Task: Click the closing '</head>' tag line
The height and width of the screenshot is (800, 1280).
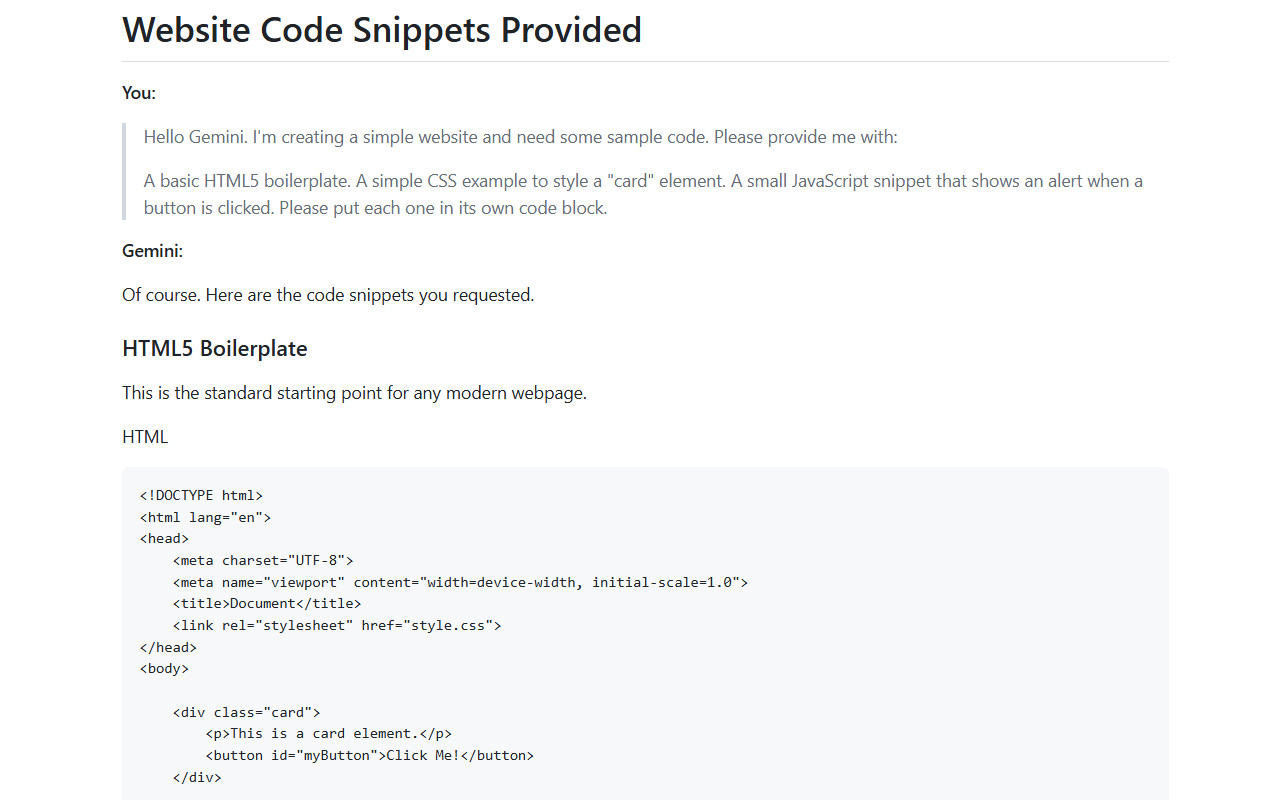Action: [168, 647]
